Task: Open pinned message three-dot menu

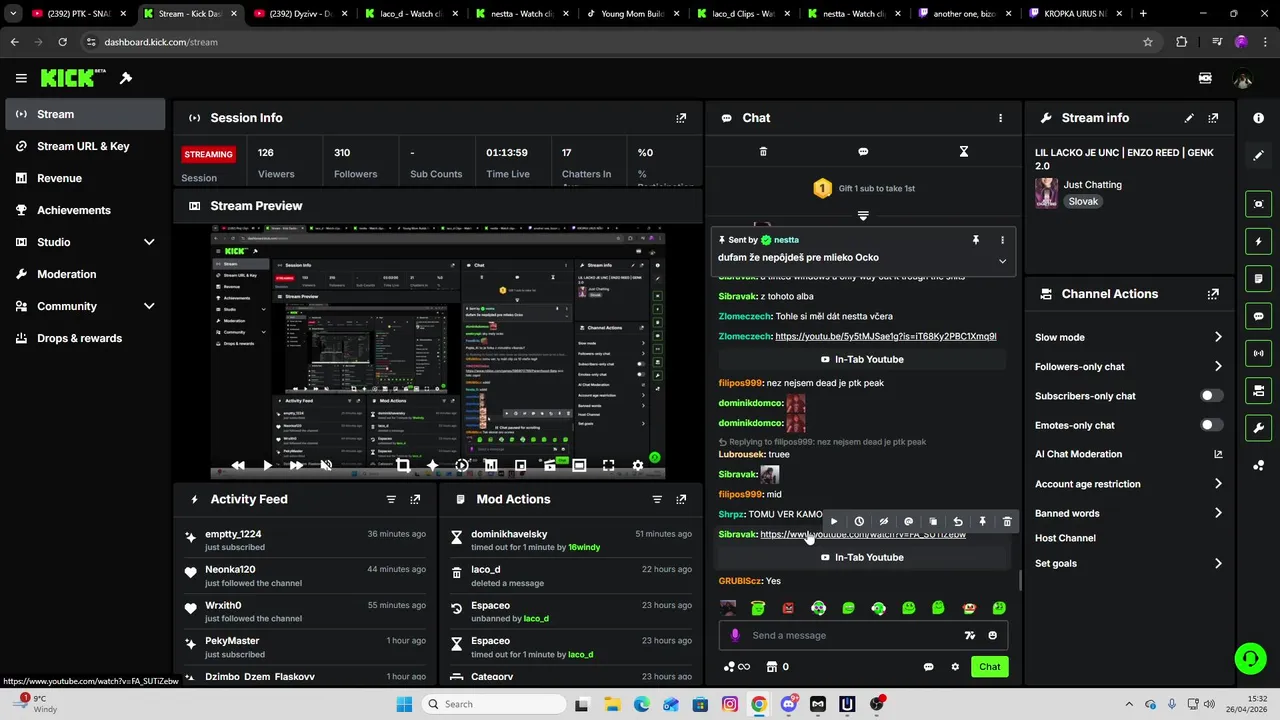Action: coord(1002,240)
